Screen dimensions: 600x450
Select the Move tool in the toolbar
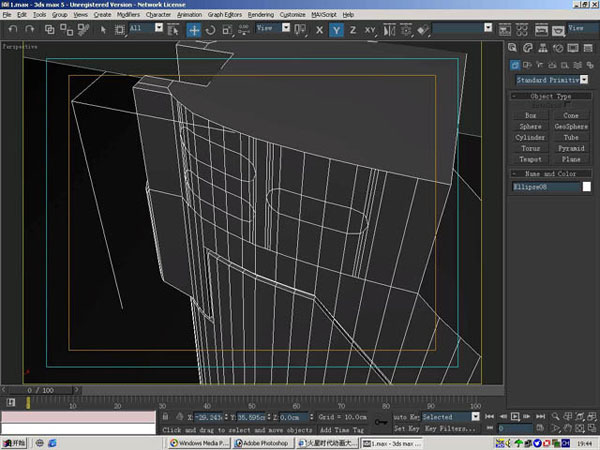pyautogui.click(x=194, y=30)
